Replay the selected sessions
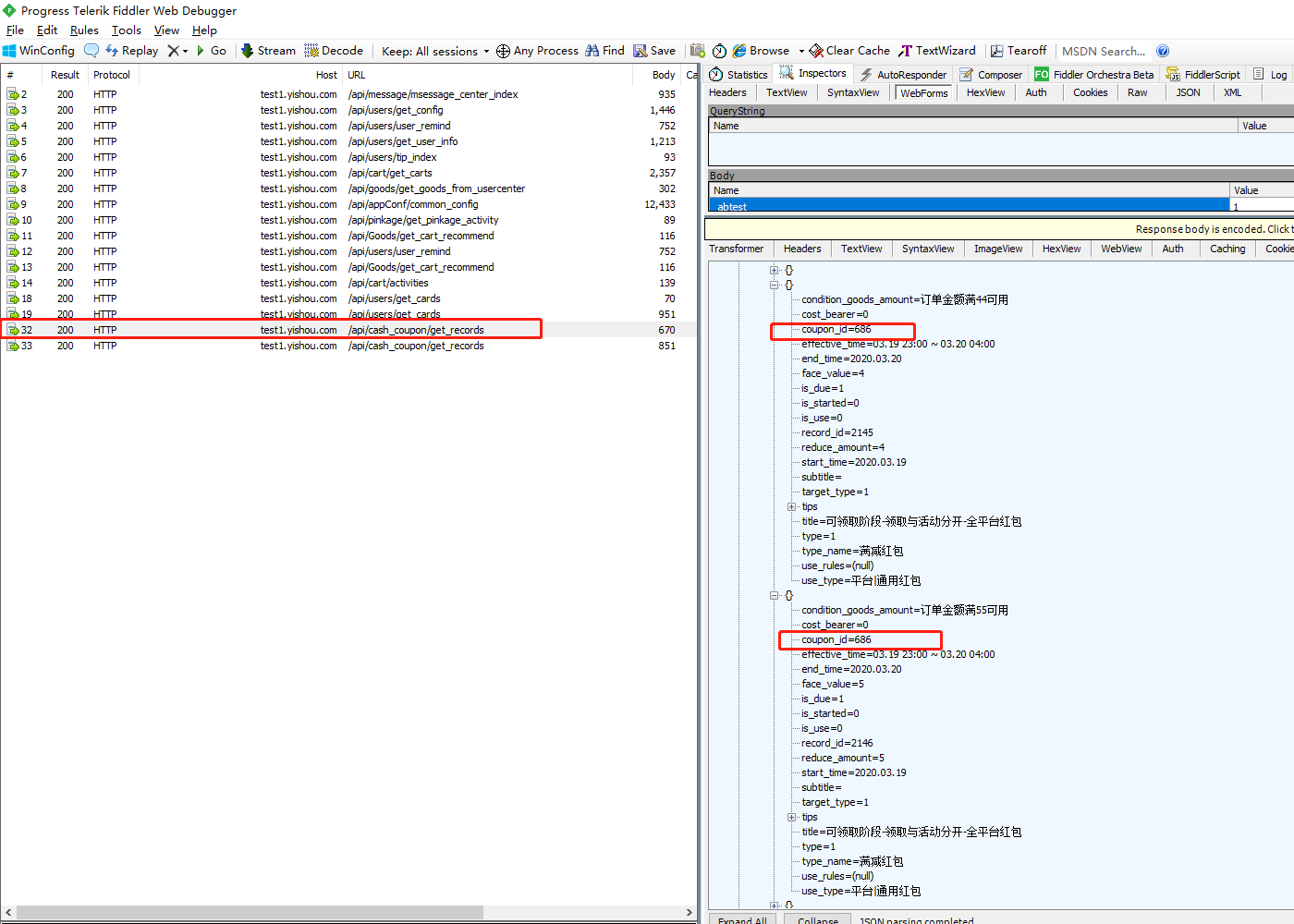The width and height of the screenshot is (1294, 924). tap(131, 51)
